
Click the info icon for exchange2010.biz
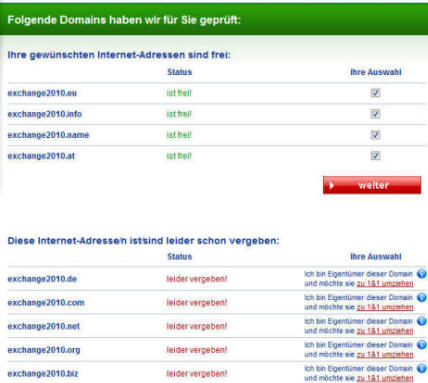pyautogui.click(x=422, y=368)
